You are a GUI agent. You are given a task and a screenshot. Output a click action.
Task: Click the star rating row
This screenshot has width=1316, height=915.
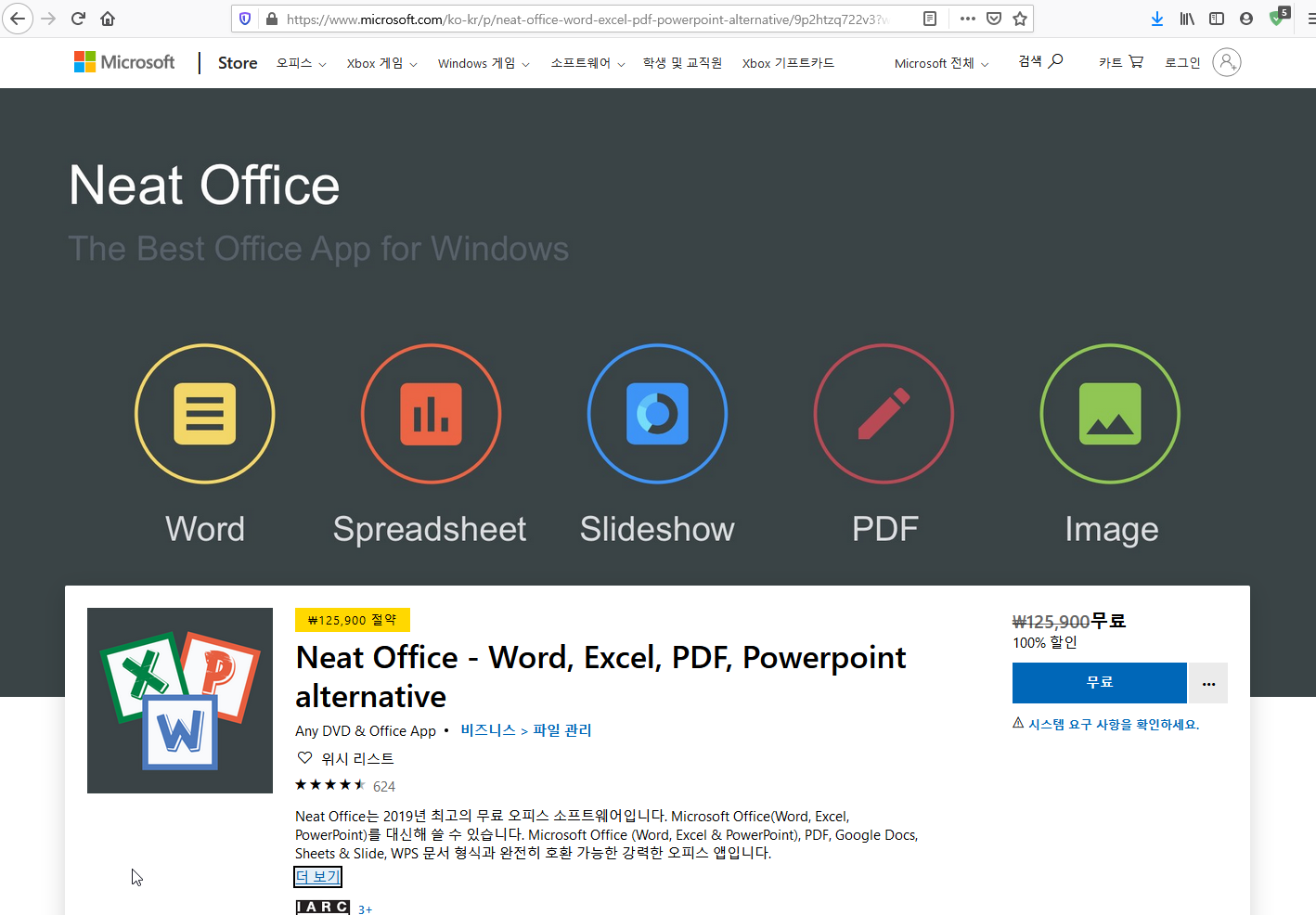point(330,785)
